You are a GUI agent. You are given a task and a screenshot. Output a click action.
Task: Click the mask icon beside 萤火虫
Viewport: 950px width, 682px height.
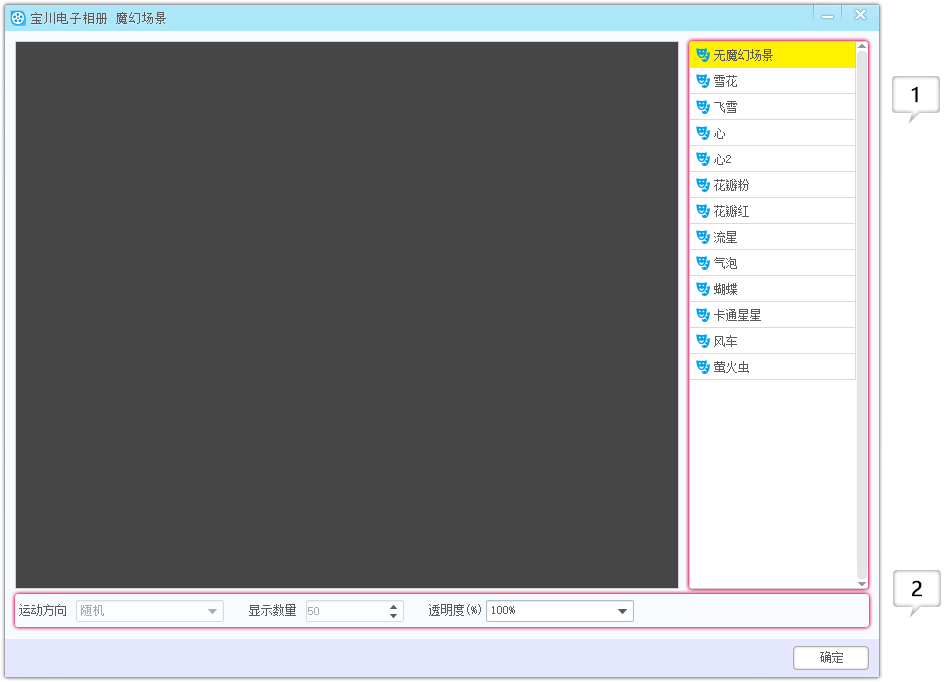click(702, 368)
